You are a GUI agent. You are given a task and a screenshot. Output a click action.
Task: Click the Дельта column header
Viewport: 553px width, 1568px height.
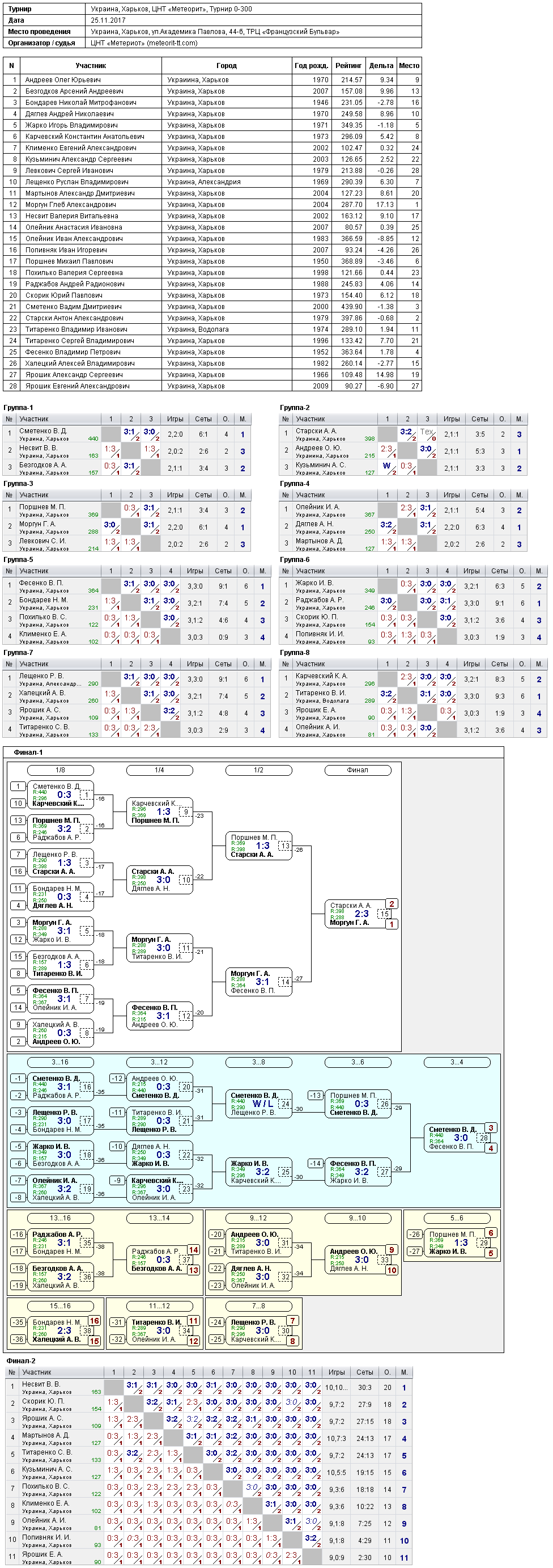381,66
